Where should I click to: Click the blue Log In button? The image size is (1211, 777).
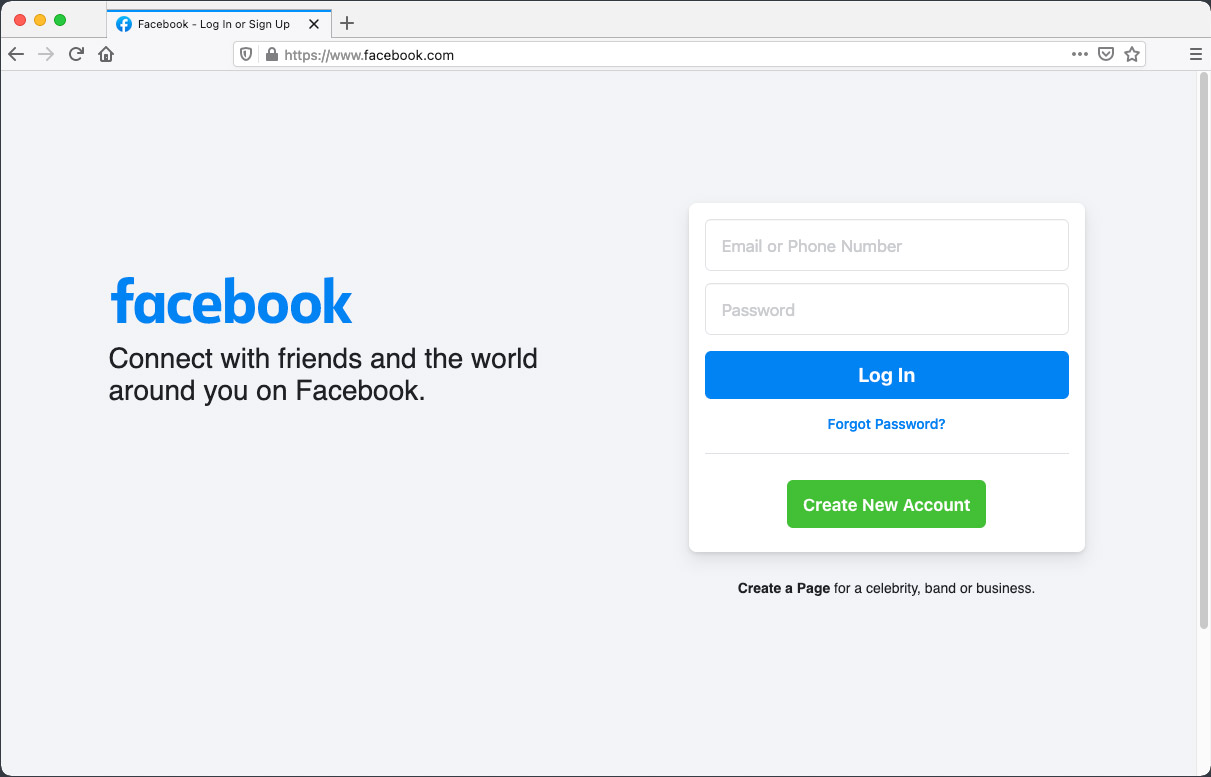point(886,375)
